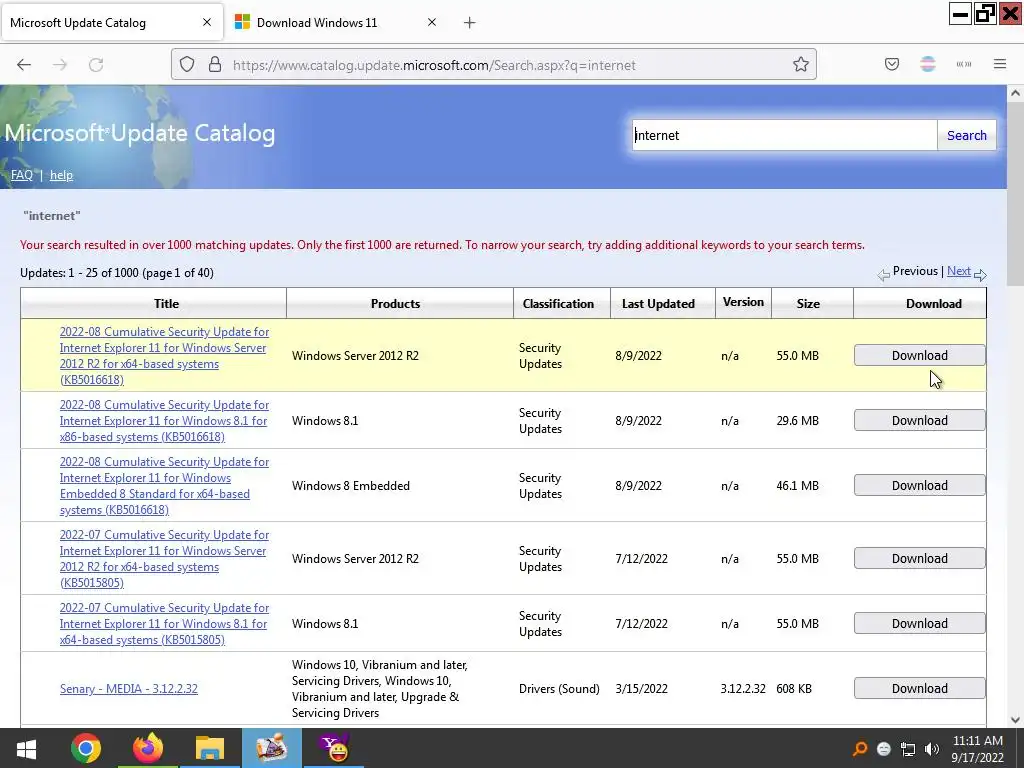The height and width of the screenshot is (768, 1024).
Task: Click the page scrollbar down arrow
Action: 1015,720
